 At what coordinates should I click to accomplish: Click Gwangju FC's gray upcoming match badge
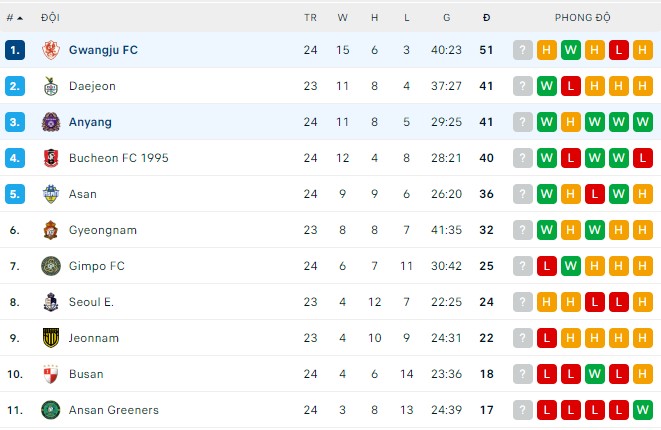pyautogui.click(x=523, y=50)
